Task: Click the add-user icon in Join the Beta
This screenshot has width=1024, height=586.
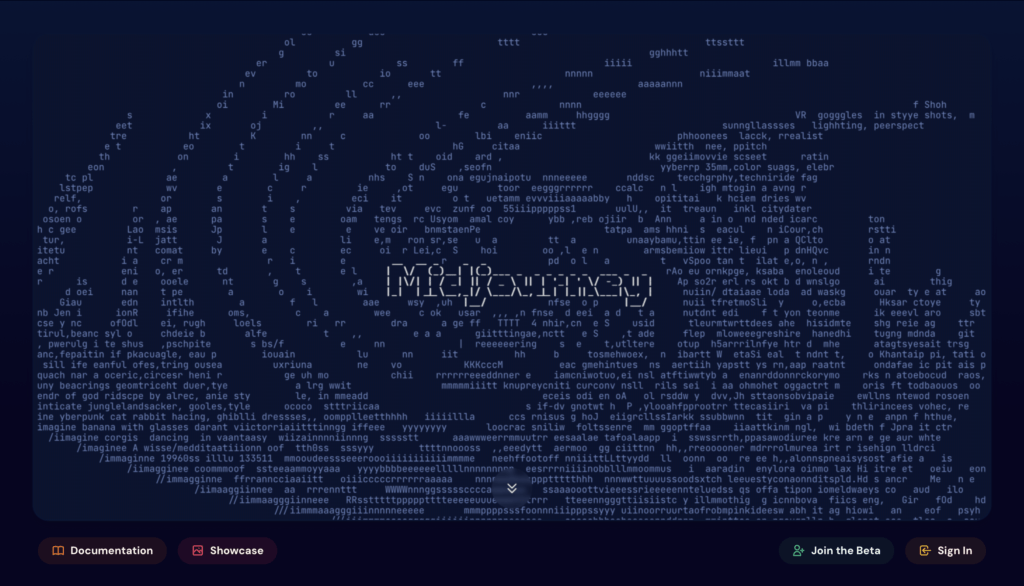Action: click(798, 551)
